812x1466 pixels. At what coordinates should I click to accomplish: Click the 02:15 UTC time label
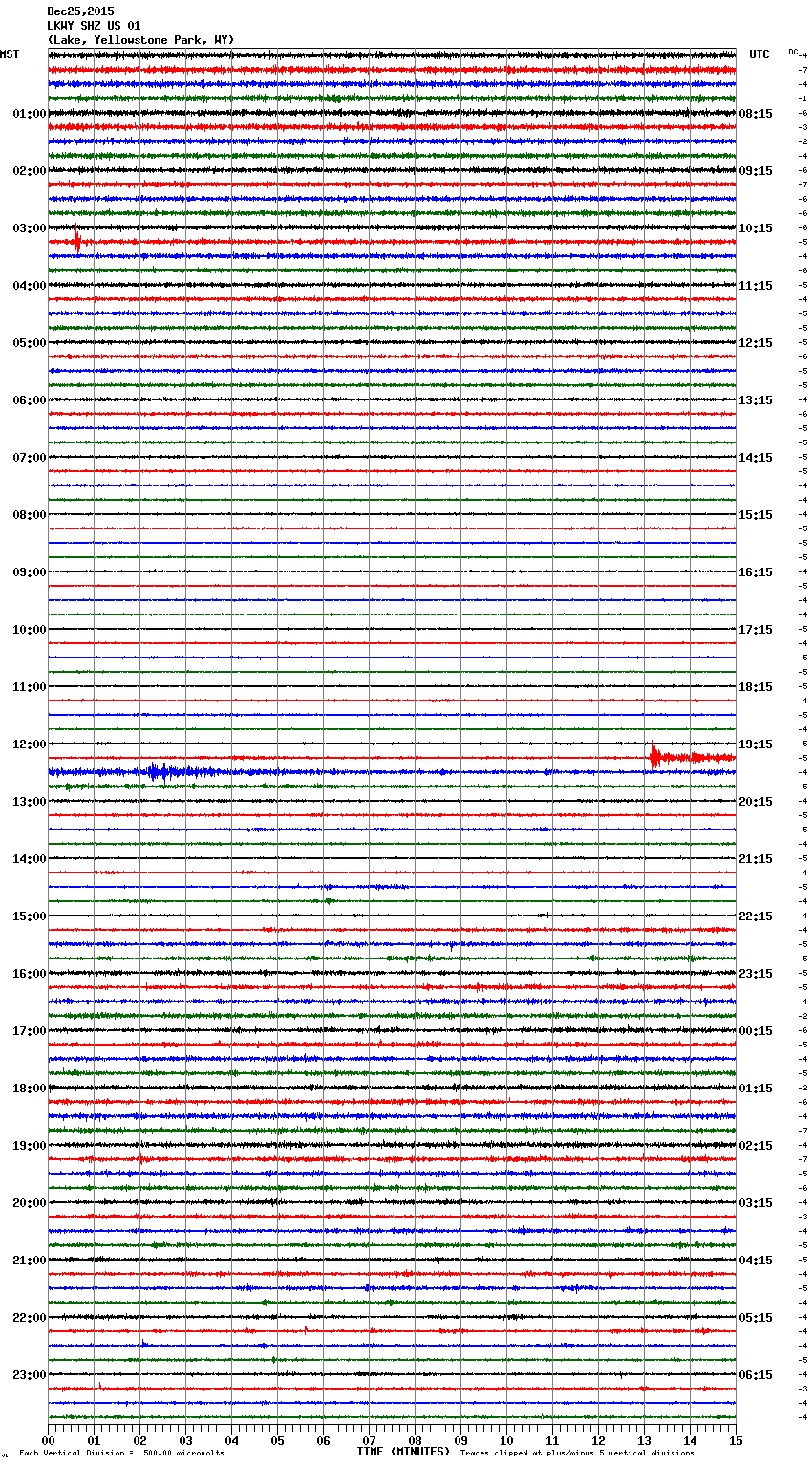(x=756, y=1146)
